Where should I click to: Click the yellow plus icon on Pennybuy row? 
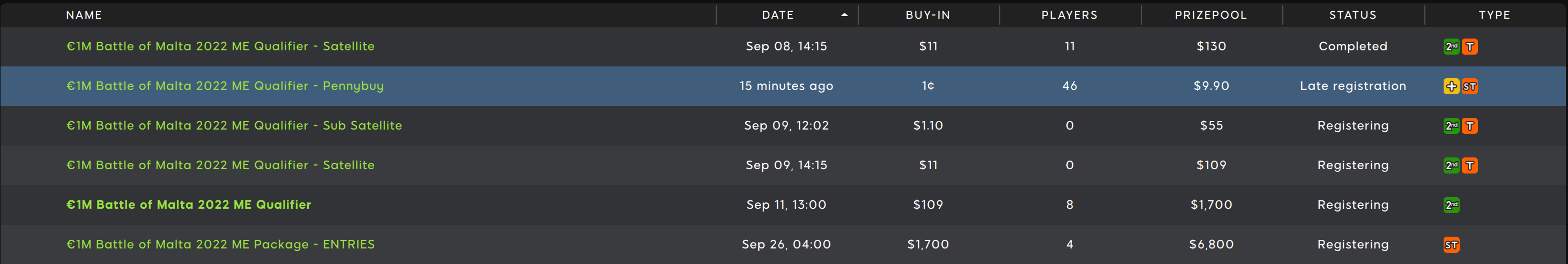click(x=1451, y=86)
